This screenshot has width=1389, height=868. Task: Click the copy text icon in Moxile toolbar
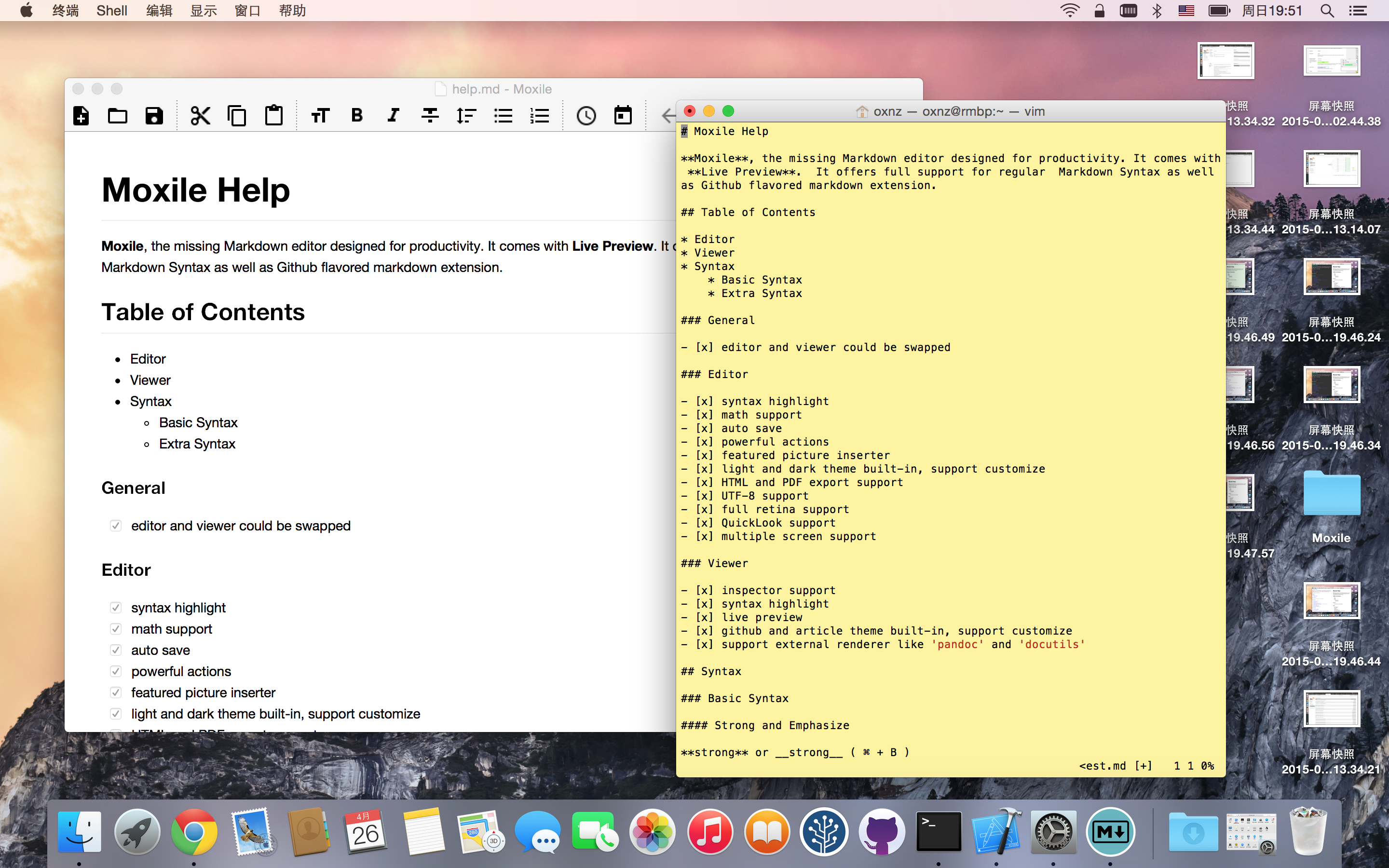pyautogui.click(x=237, y=115)
